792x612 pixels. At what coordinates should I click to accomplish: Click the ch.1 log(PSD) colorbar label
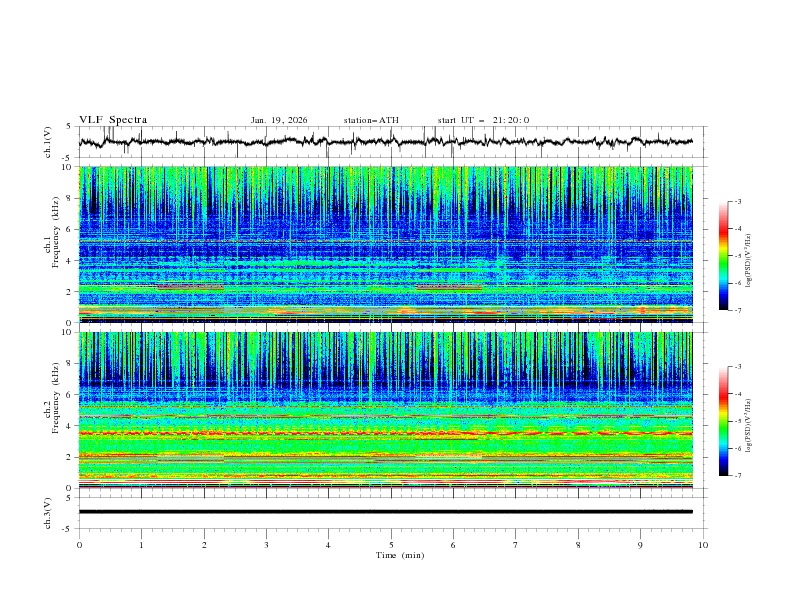click(x=749, y=261)
